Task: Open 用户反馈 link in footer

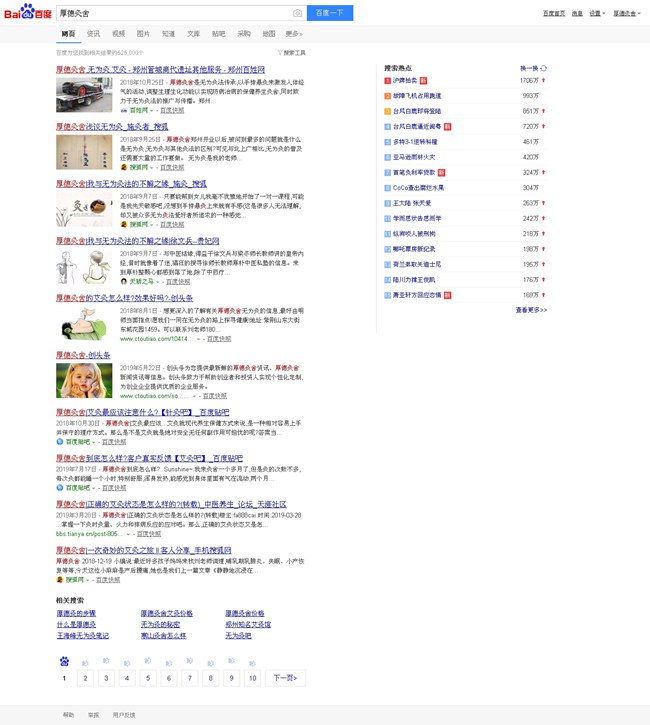Action: [124, 715]
